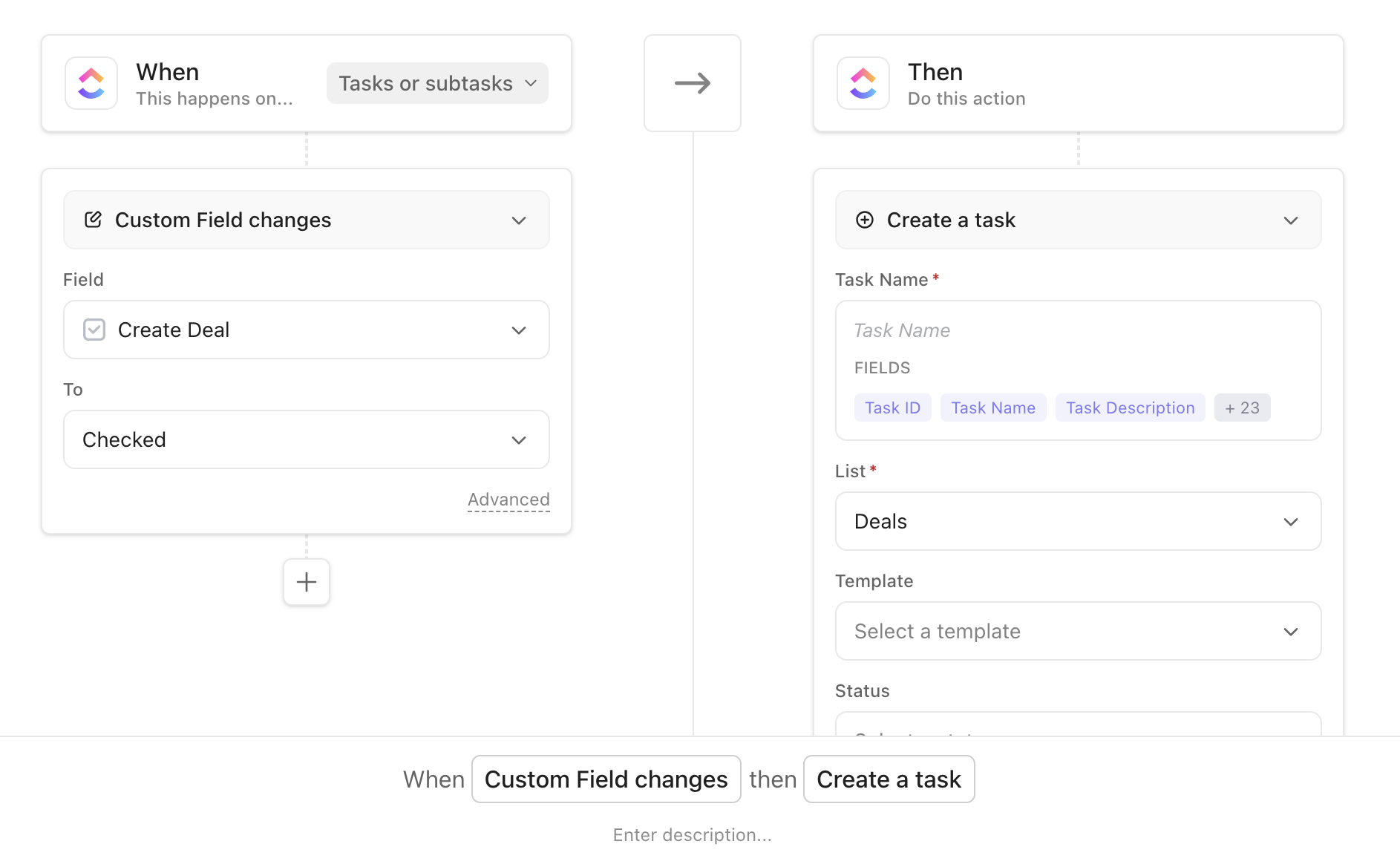Click the ClickUp logo in When card
The image size is (1400, 867).
(x=91, y=83)
